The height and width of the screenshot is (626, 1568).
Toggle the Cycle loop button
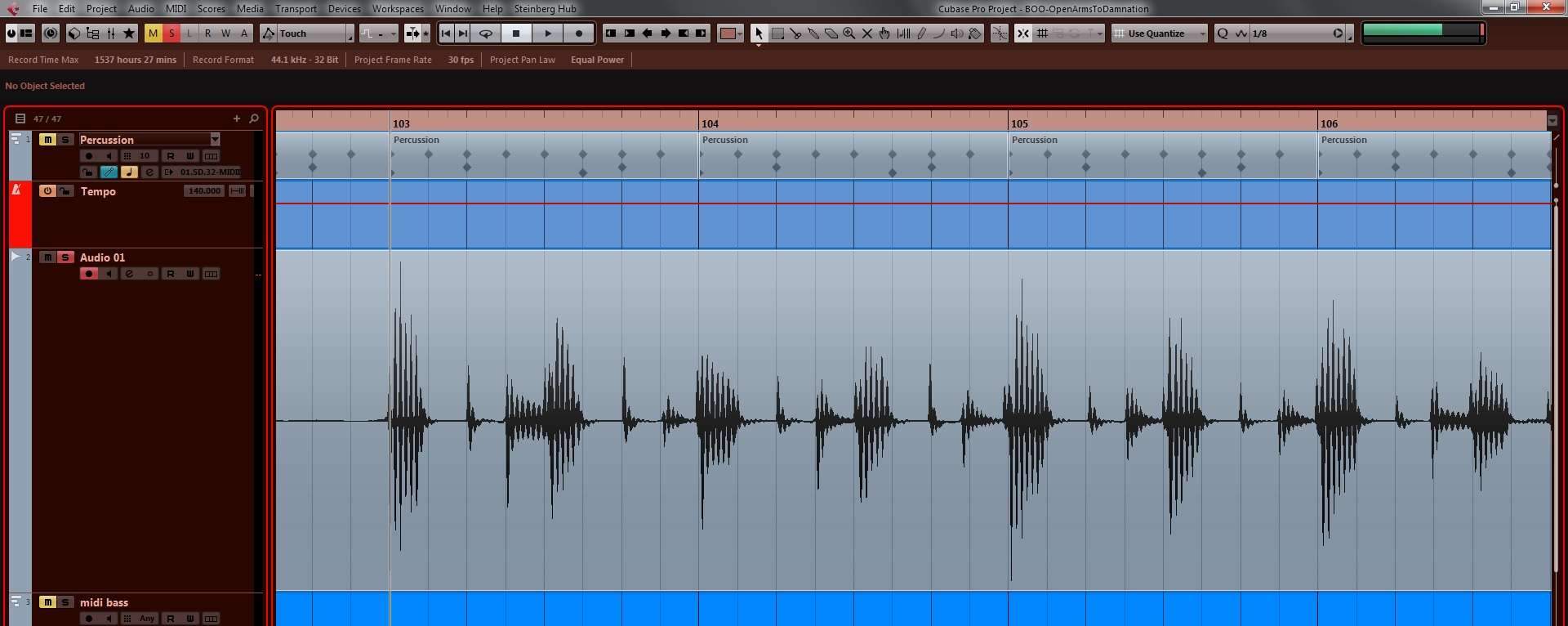[486, 34]
